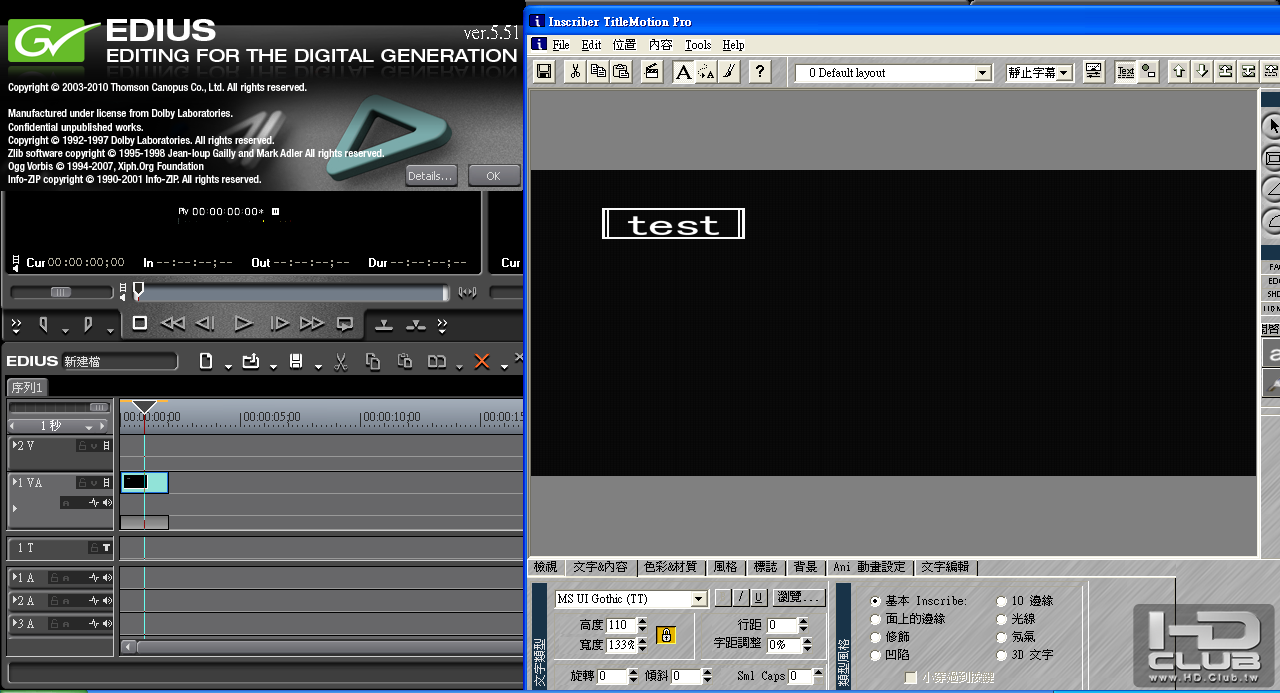Screen dimensions: 1280x693
Task: Click the EDIUS player position slider handle
Action: (139, 290)
